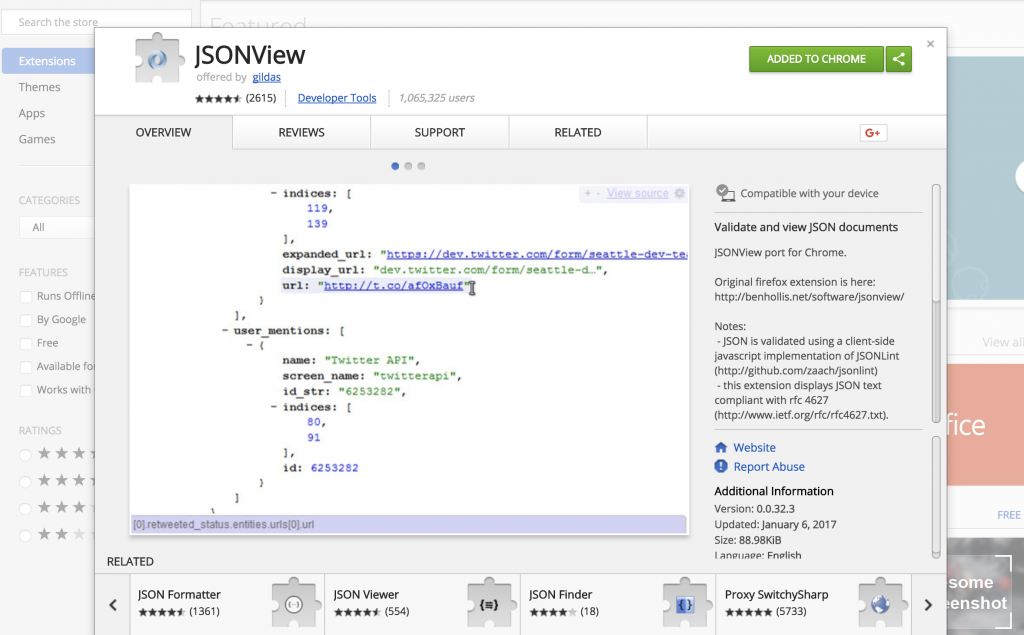Switch to the REVIEWS tab
The width and height of the screenshot is (1024, 635).
[x=301, y=133]
